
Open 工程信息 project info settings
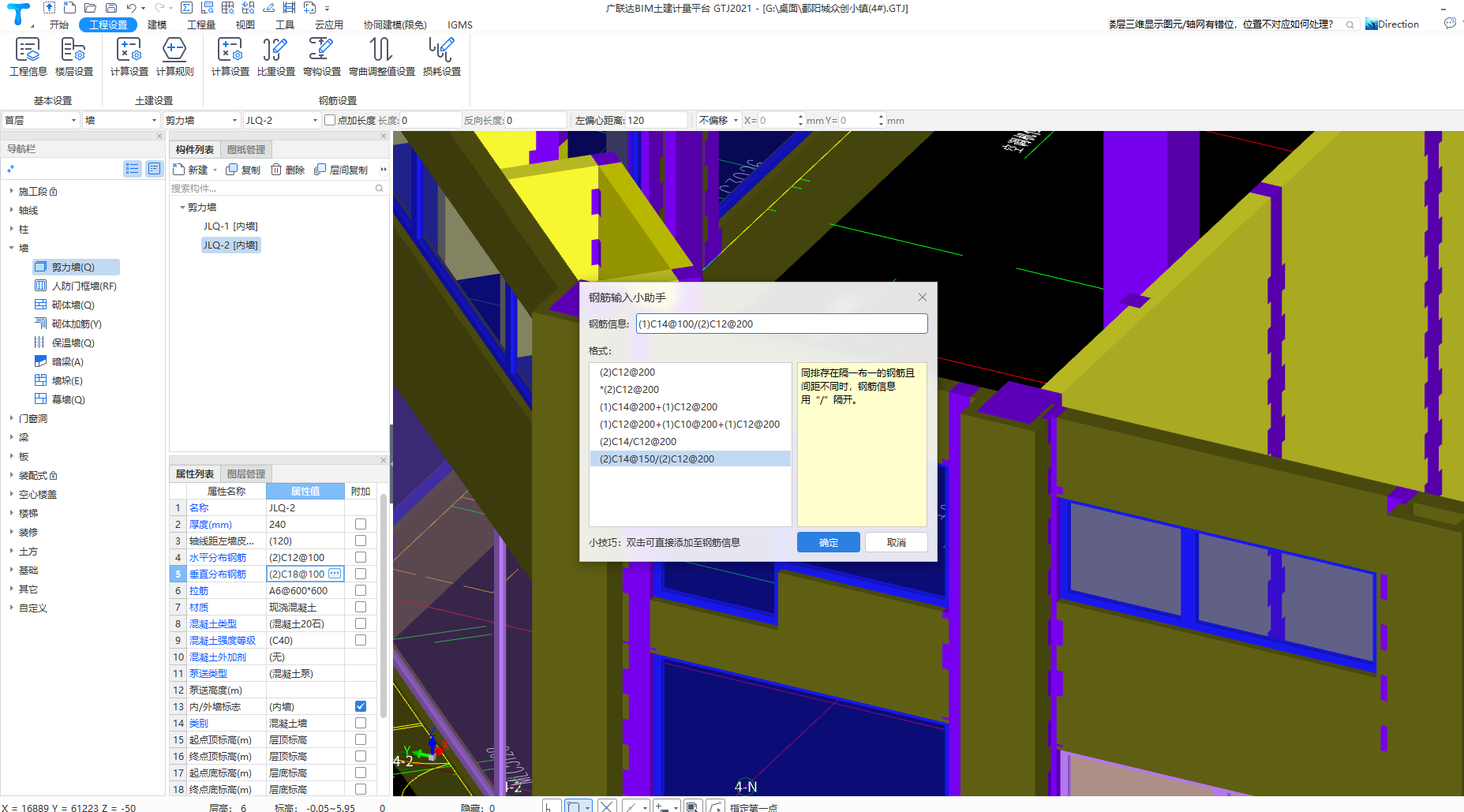coord(28,57)
